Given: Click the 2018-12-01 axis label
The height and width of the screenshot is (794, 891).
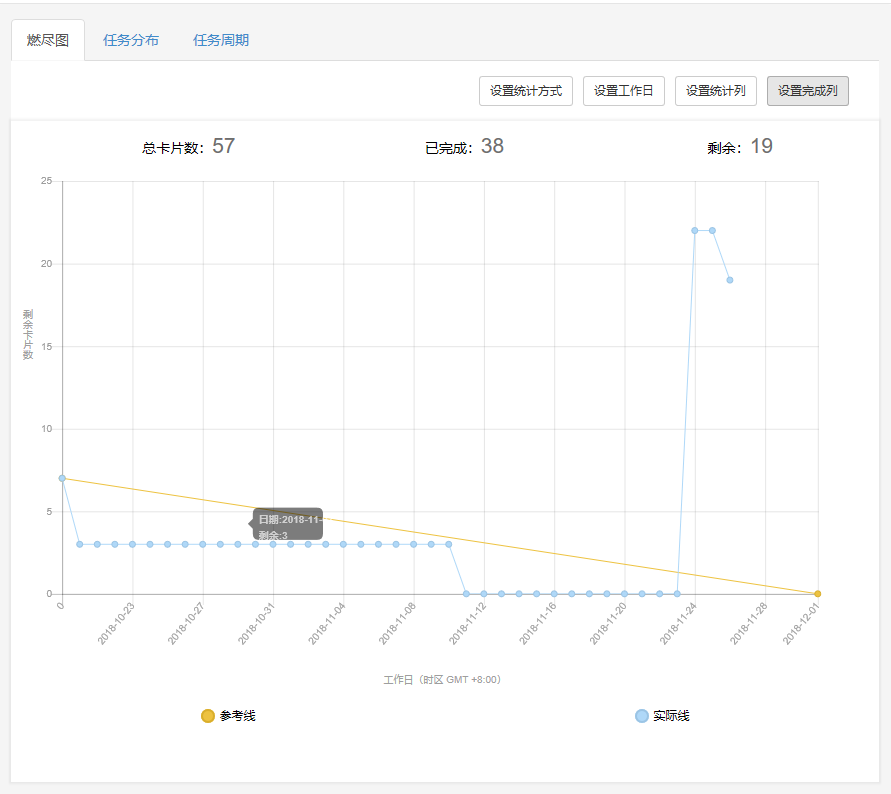Looking at the screenshot, I should (x=802, y=623).
